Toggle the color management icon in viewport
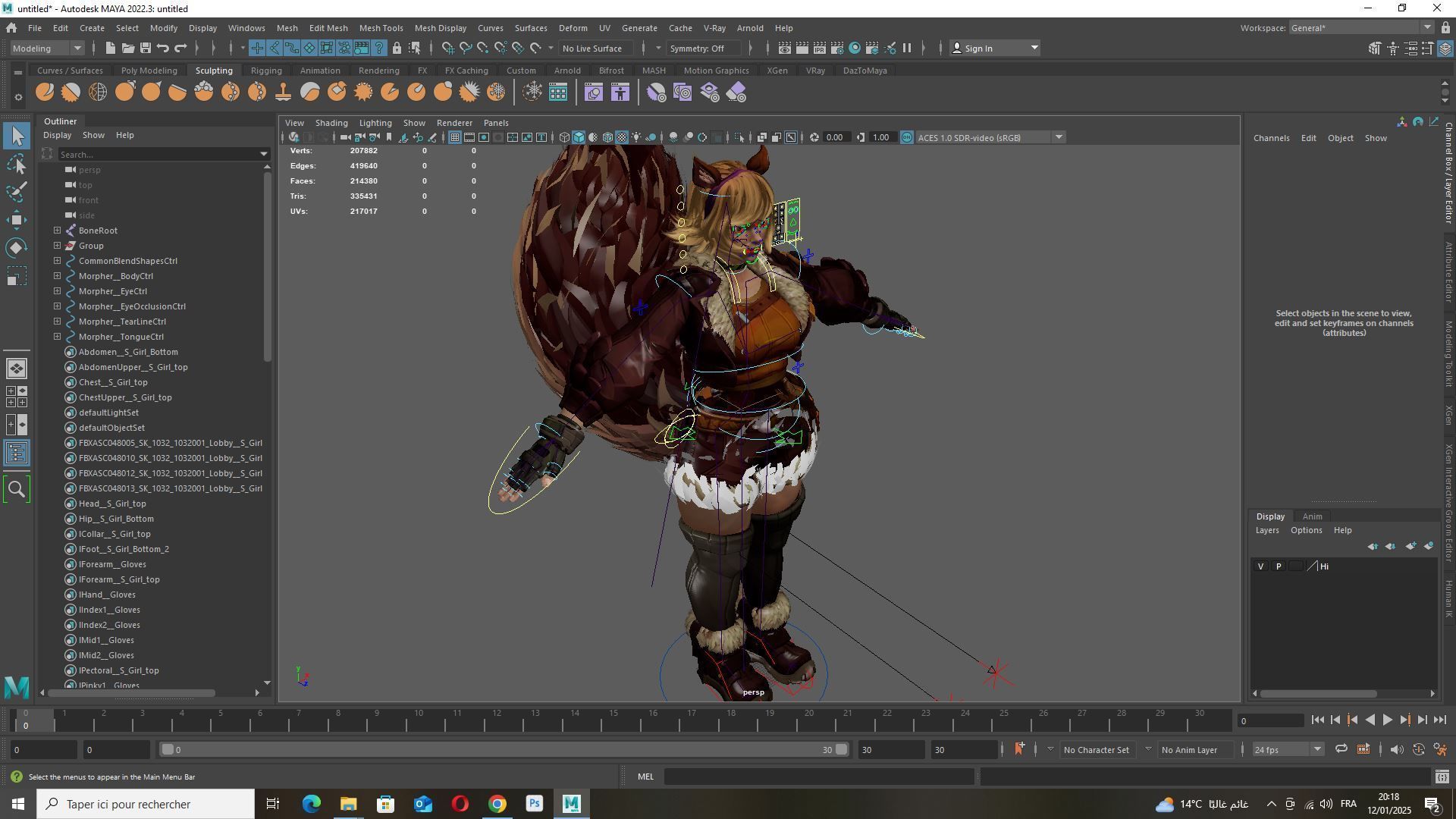 pos(907,137)
